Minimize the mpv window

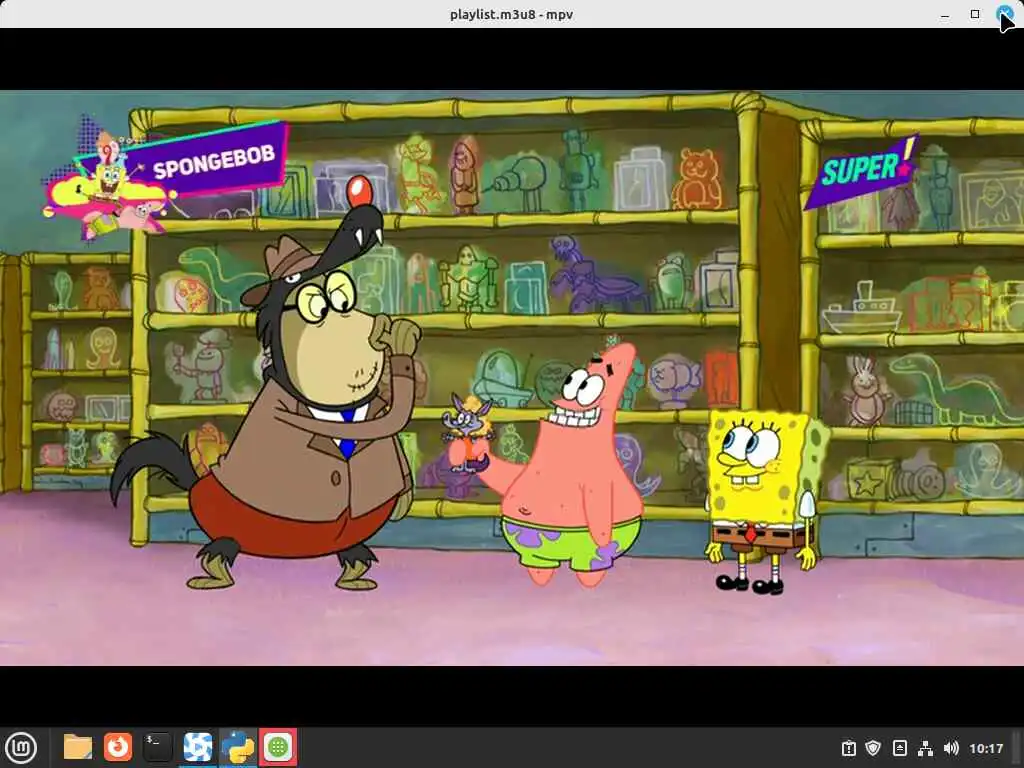pos(945,14)
